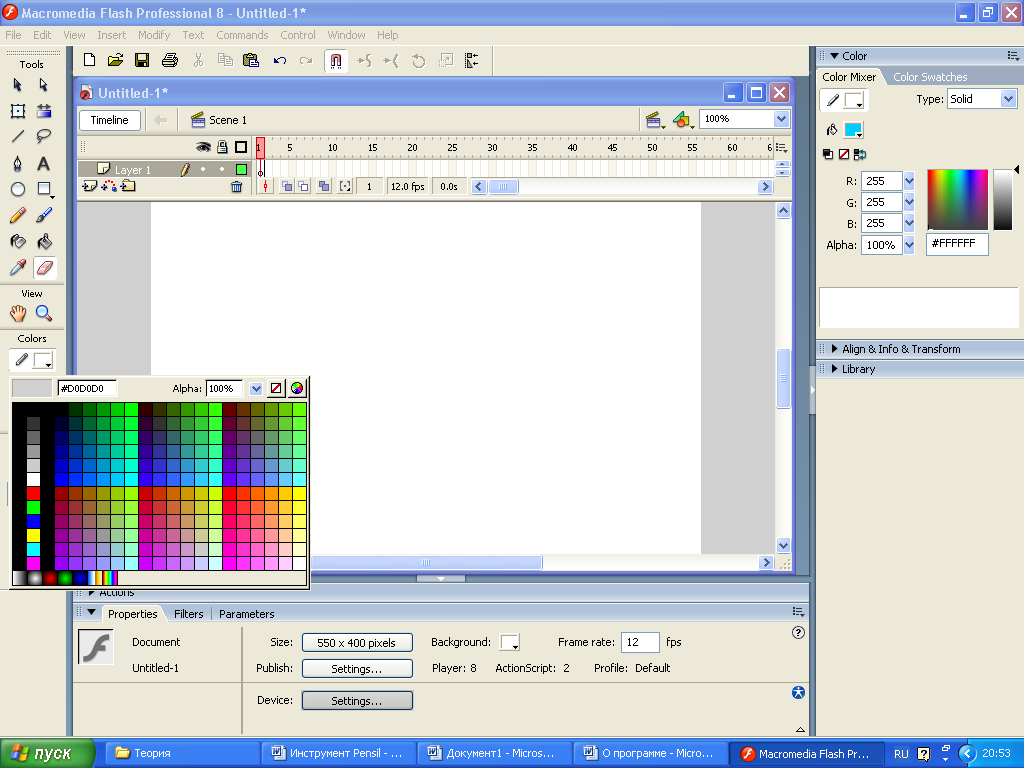Select the Subselection tool
1024x768 pixels.
pos(43,85)
